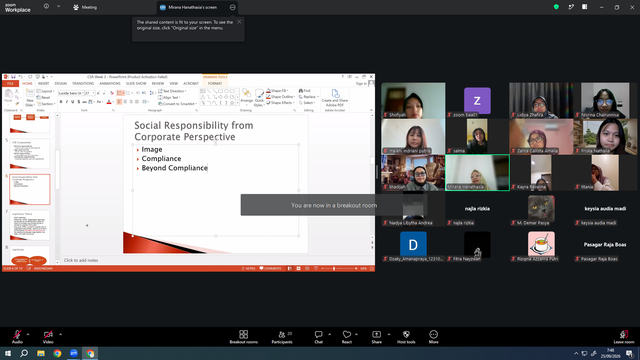This screenshot has height=360, width=640.
Task: Open Breakout rooms panel
Action: tap(244, 337)
